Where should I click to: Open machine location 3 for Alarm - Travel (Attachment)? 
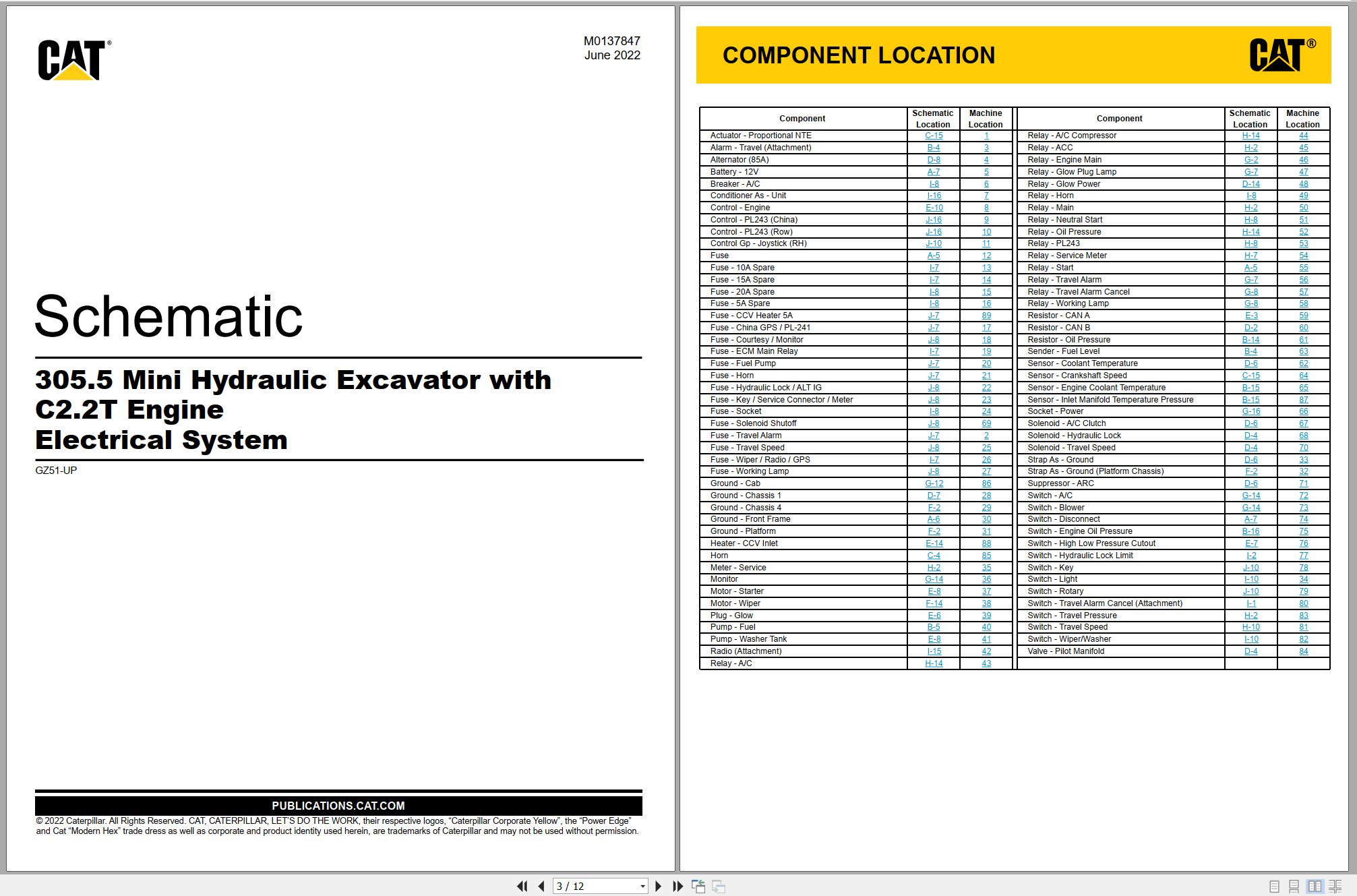point(986,148)
